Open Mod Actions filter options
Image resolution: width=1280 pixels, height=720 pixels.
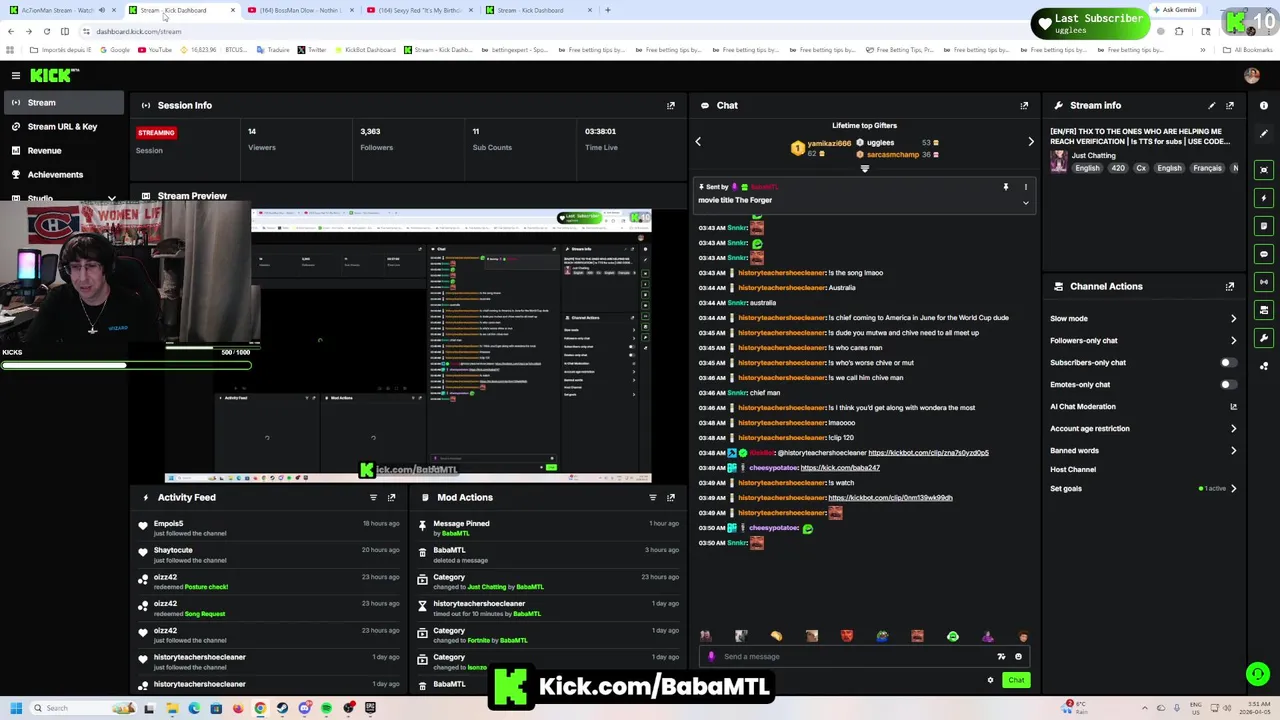tap(653, 497)
